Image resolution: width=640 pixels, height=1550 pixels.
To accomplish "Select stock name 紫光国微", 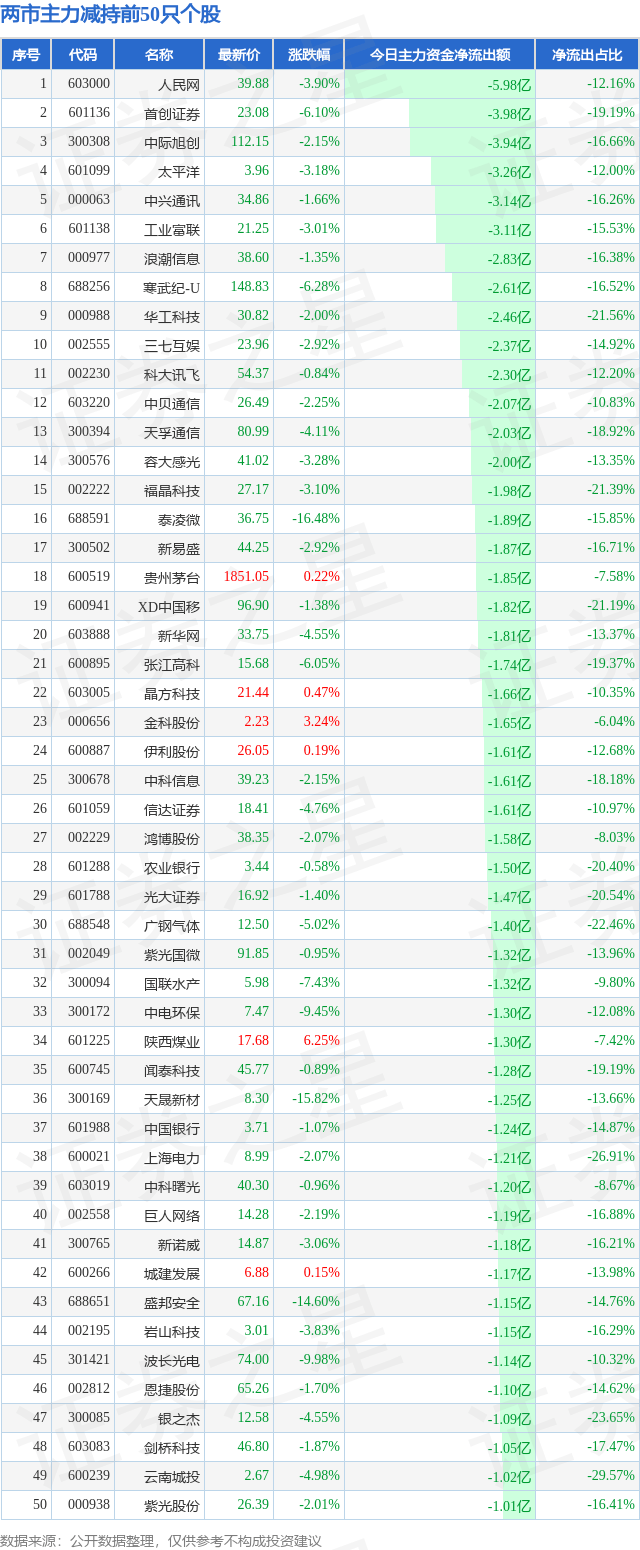I will (172, 955).
